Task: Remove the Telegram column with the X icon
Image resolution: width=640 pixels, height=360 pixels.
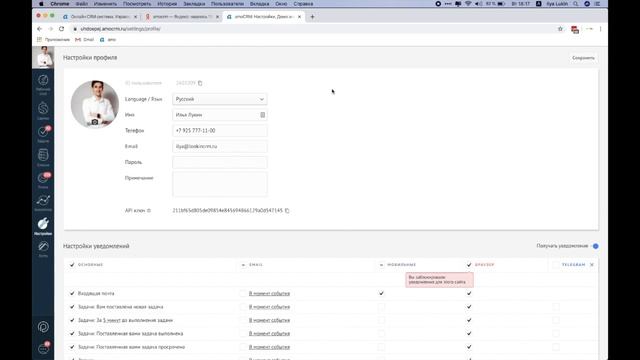Action: pyautogui.click(x=592, y=265)
